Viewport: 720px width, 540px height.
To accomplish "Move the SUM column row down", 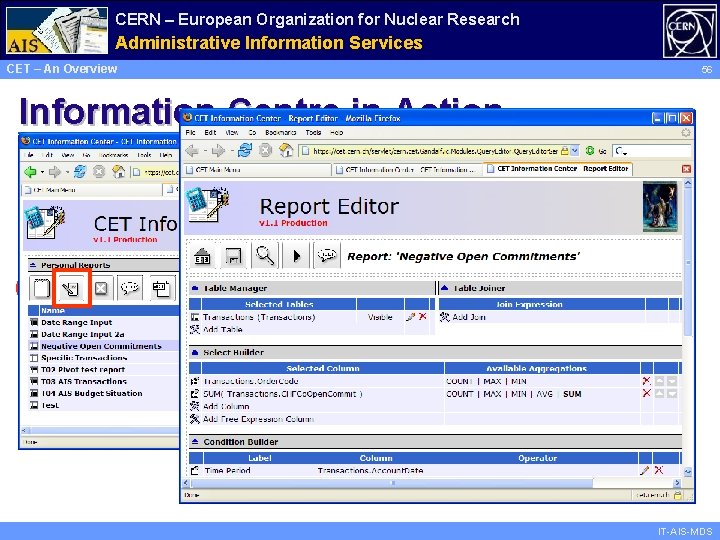I will point(672,394).
